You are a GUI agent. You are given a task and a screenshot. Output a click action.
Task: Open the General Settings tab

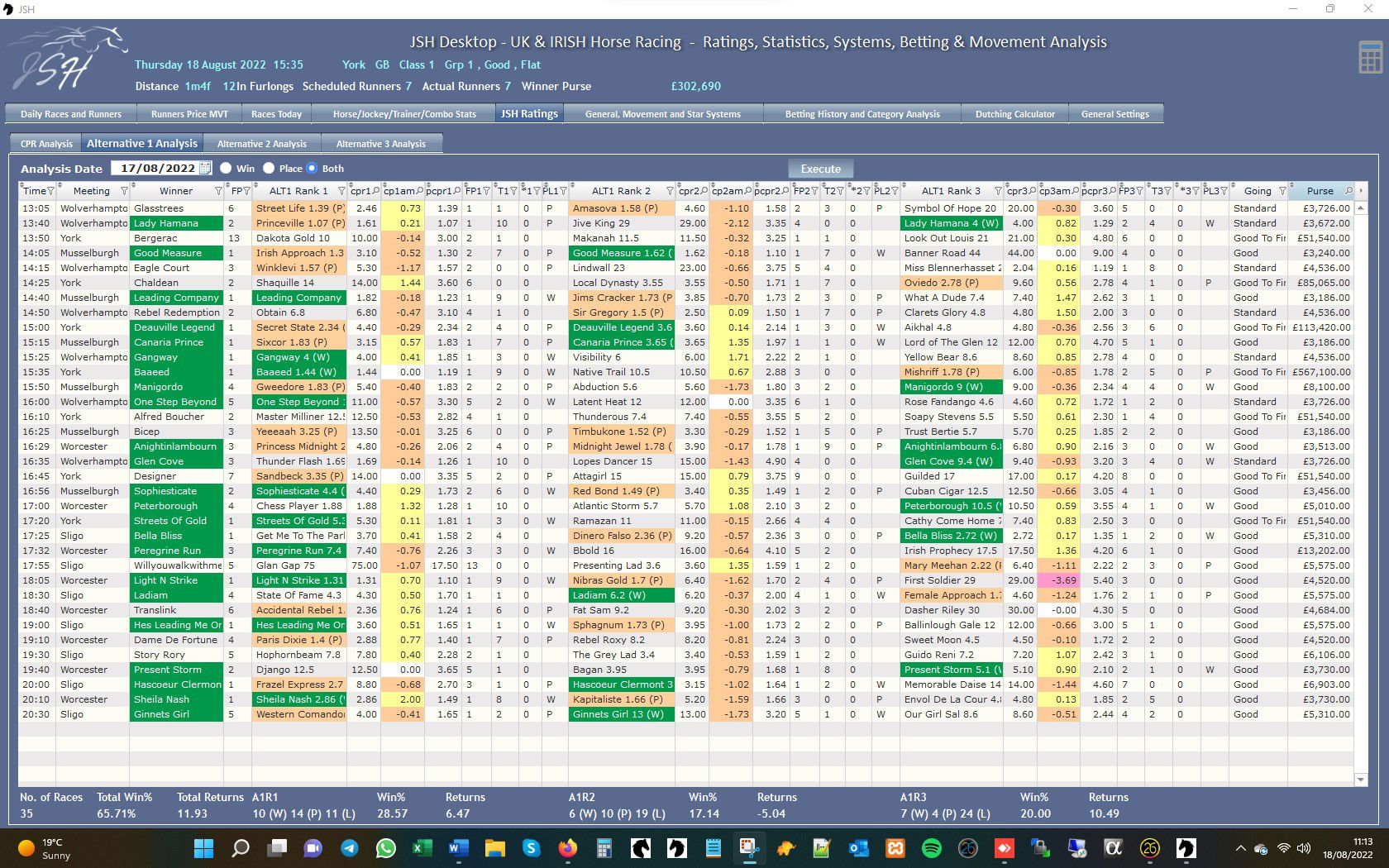1115,114
